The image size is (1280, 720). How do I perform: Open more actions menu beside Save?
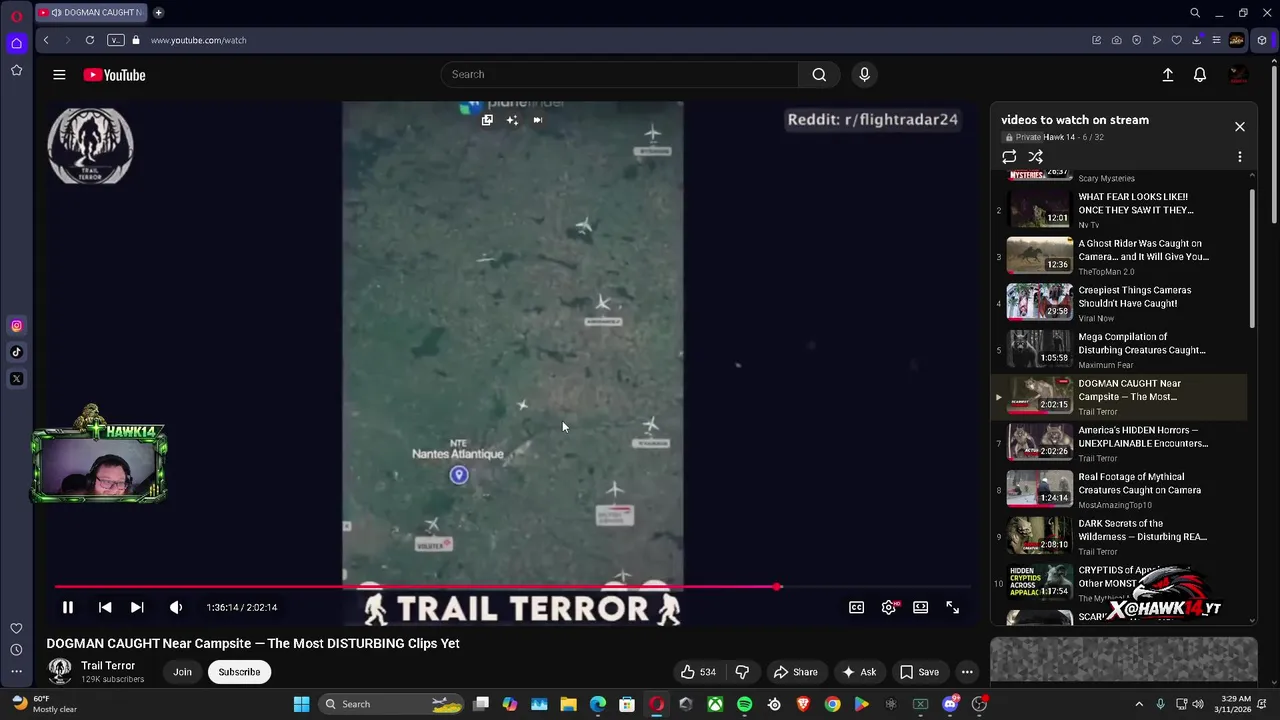point(967,672)
